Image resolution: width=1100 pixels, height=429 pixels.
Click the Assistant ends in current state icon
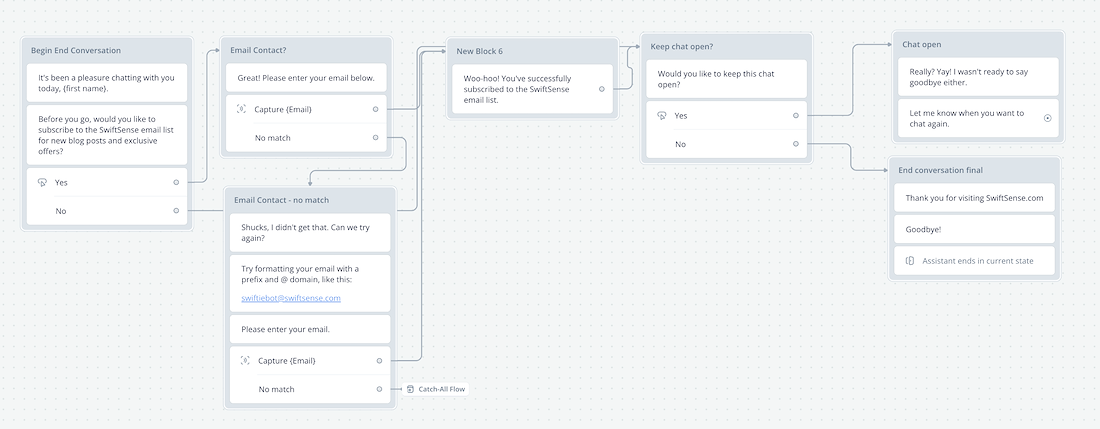910,261
